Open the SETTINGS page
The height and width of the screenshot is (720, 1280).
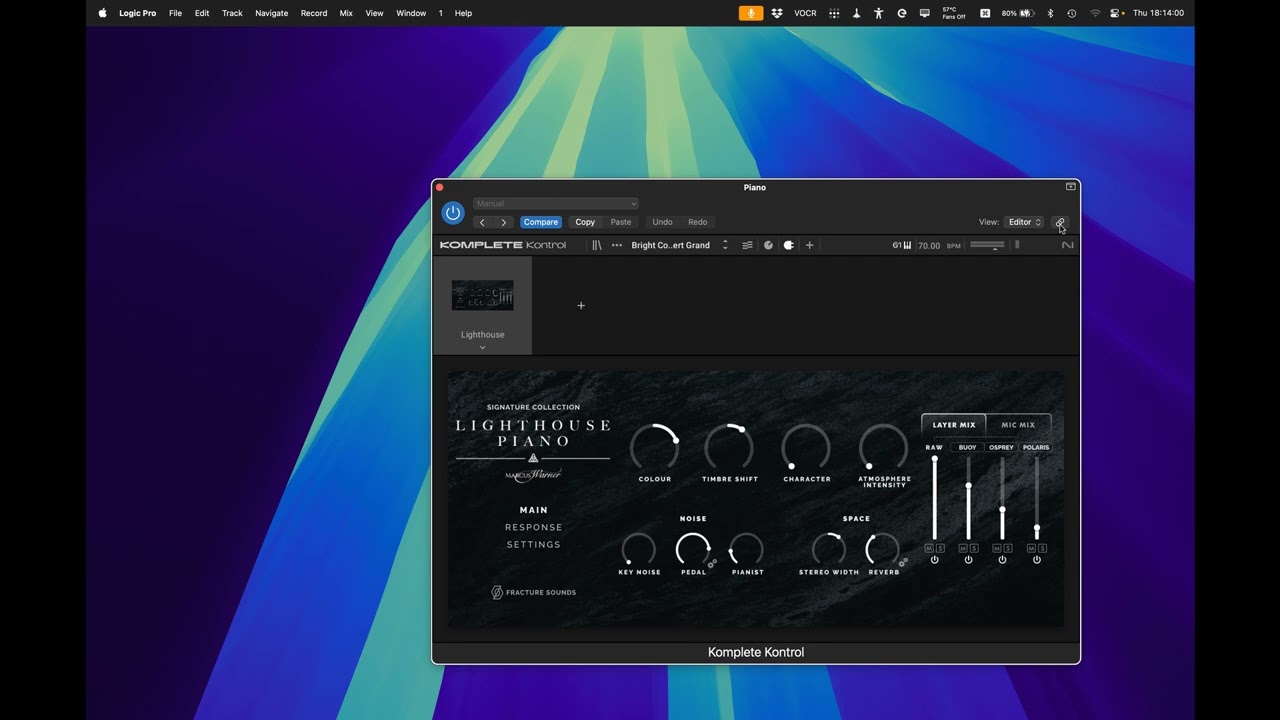coord(534,544)
